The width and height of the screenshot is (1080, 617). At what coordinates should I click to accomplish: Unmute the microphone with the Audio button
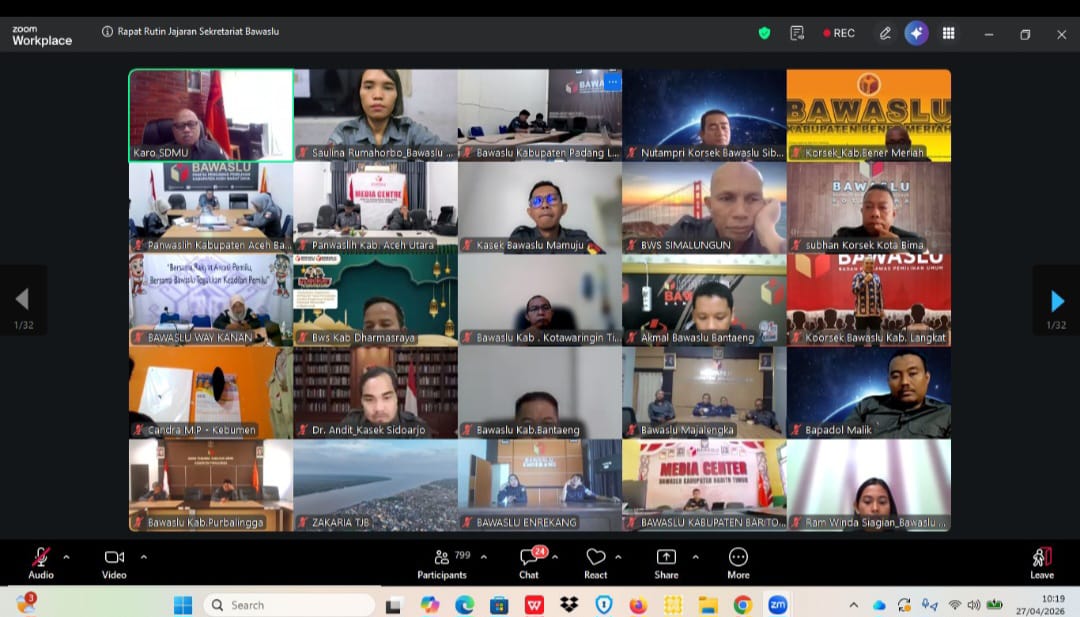click(x=41, y=563)
